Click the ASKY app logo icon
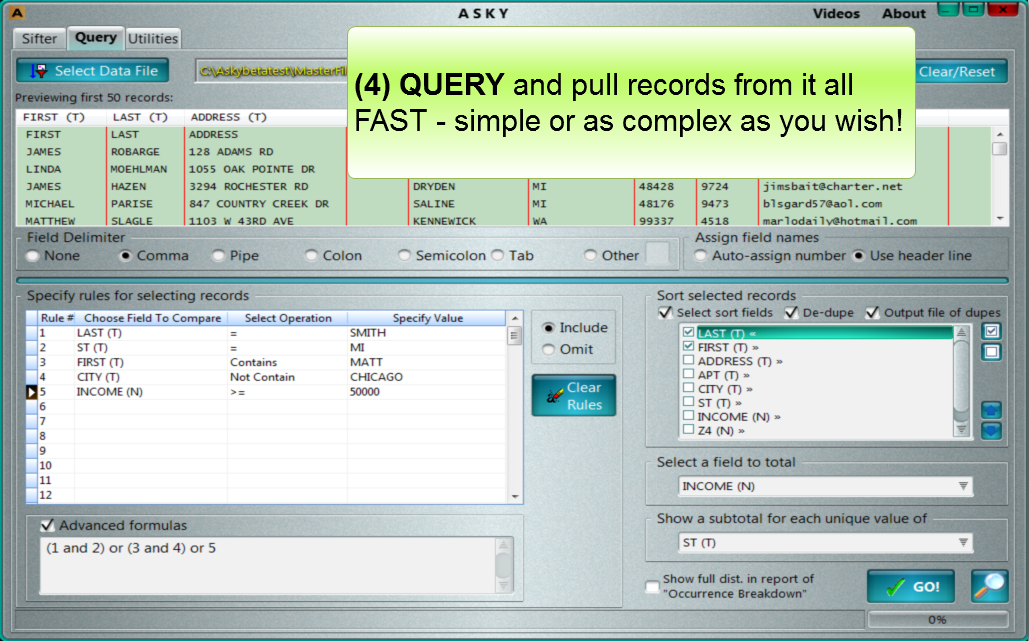 pos(17,12)
